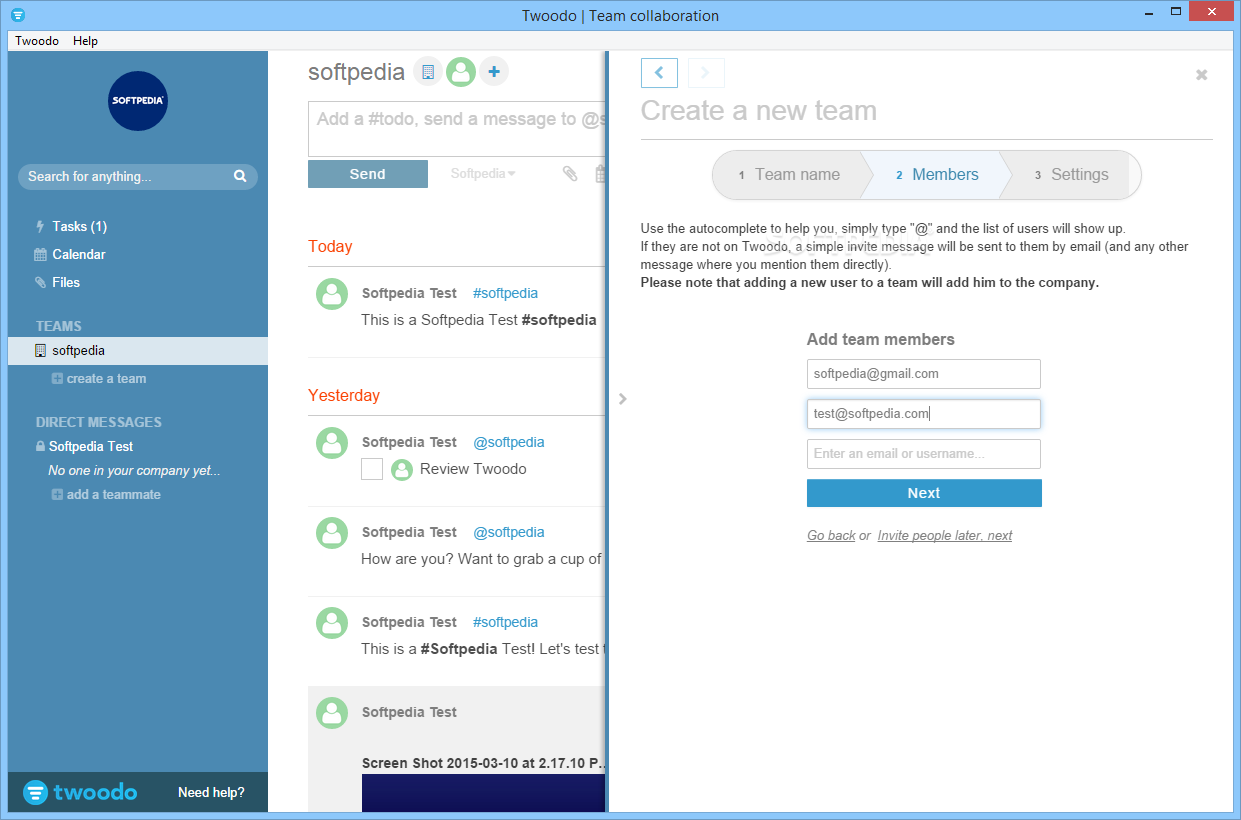Viewport: 1241px width, 820px height.
Task: Click the twoodo logo at bottom
Action: (80, 792)
